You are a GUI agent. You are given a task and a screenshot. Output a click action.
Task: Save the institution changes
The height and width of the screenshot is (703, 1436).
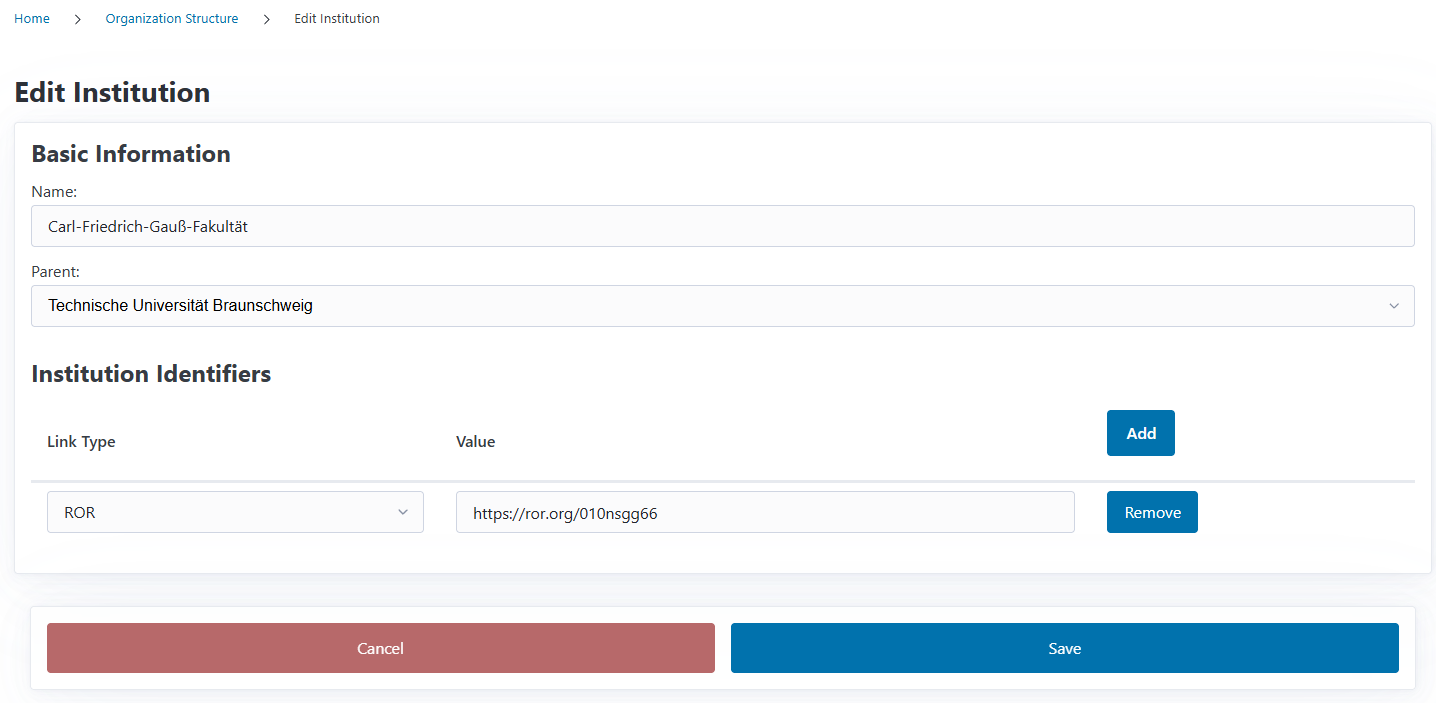pyautogui.click(x=1064, y=648)
